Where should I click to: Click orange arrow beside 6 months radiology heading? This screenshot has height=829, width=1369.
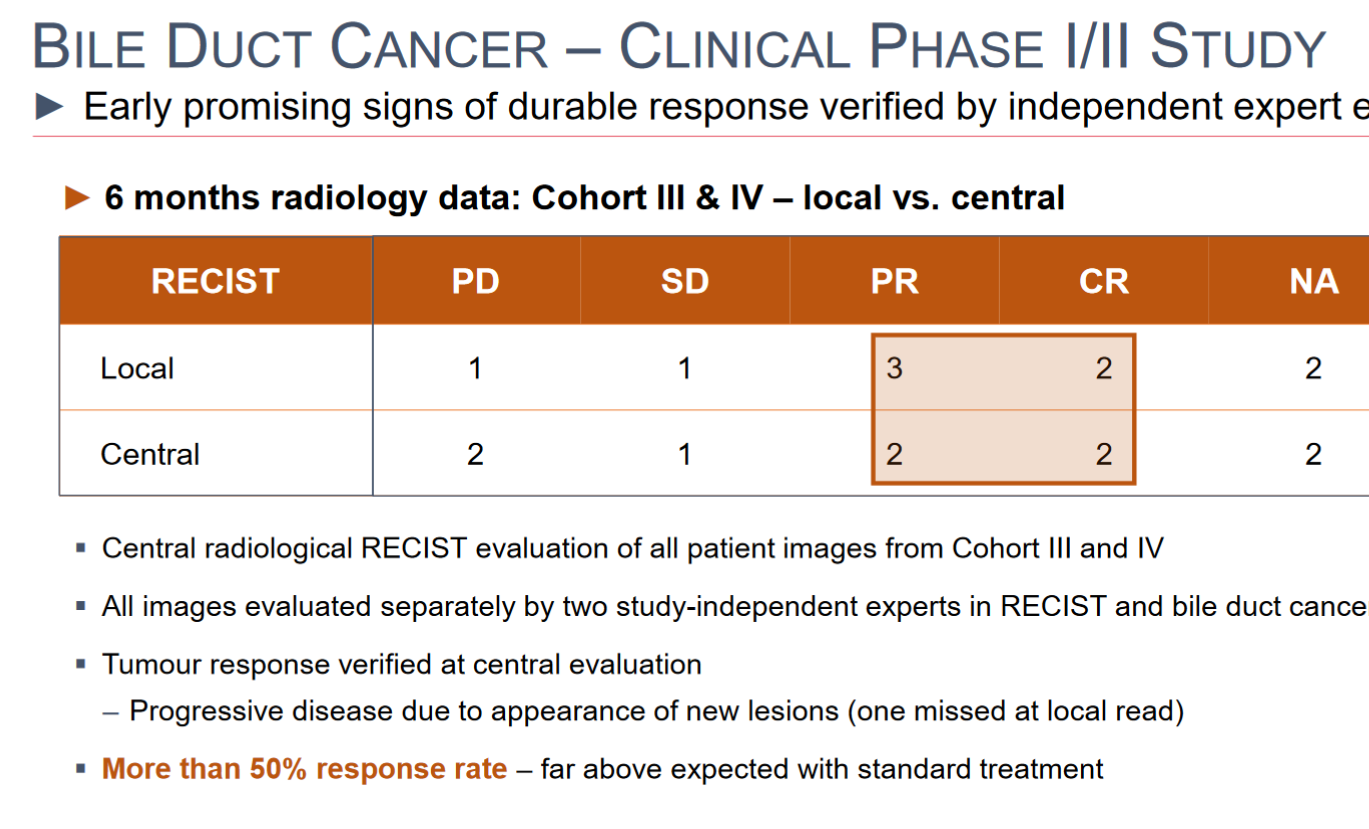[78, 198]
